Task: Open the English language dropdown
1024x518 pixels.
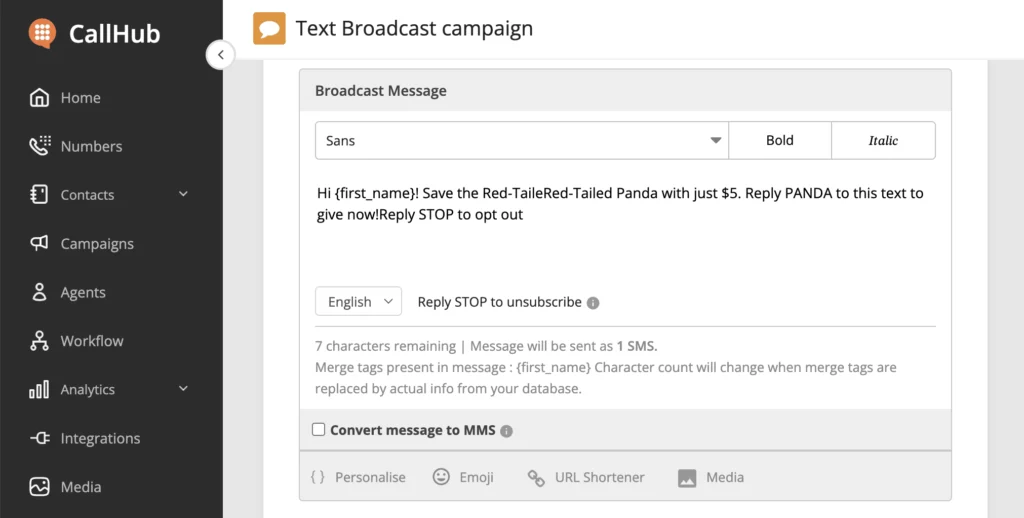Action: point(358,302)
